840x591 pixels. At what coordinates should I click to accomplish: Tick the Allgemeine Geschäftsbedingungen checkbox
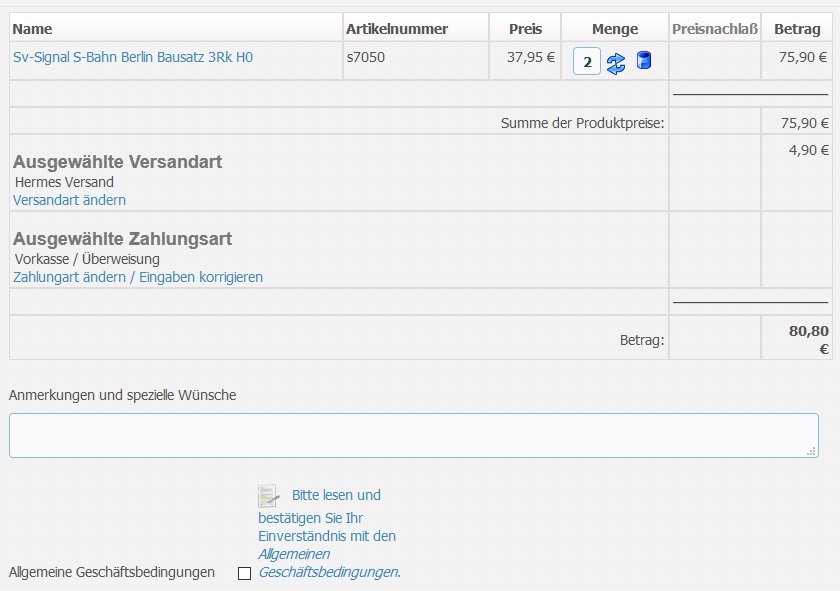[x=244, y=573]
